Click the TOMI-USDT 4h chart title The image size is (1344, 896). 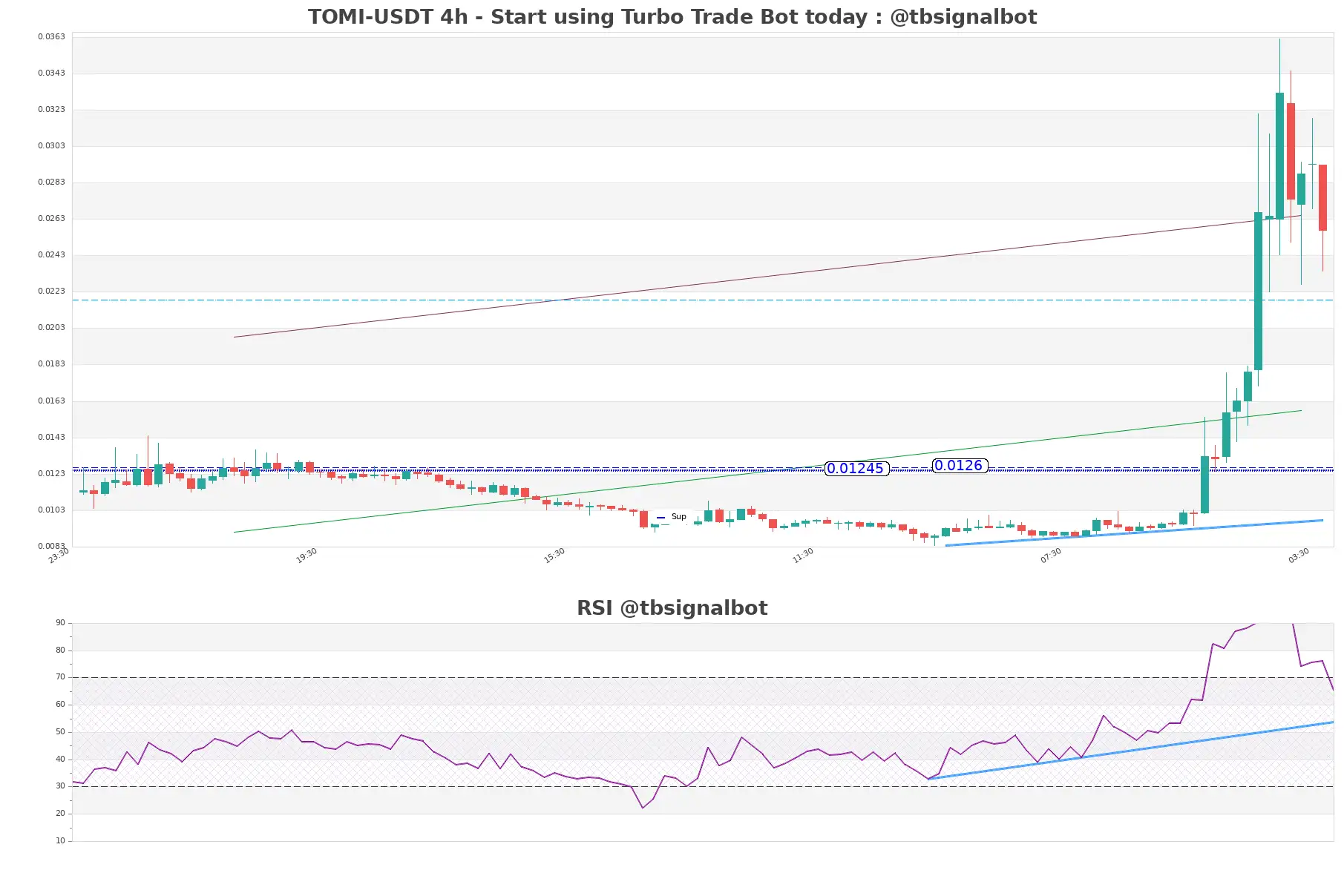(x=672, y=16)
